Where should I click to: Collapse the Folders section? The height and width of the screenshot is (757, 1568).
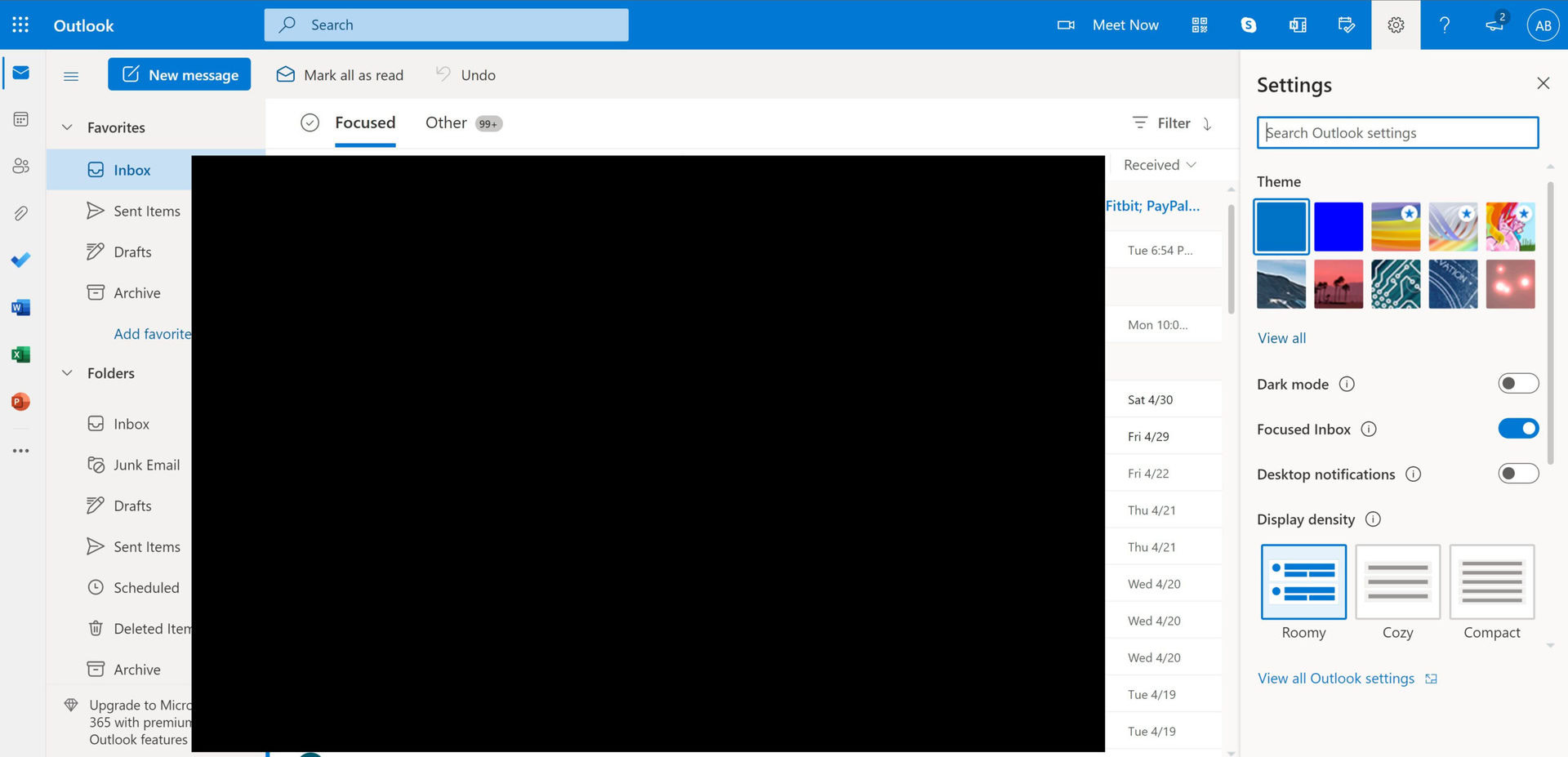68,373
